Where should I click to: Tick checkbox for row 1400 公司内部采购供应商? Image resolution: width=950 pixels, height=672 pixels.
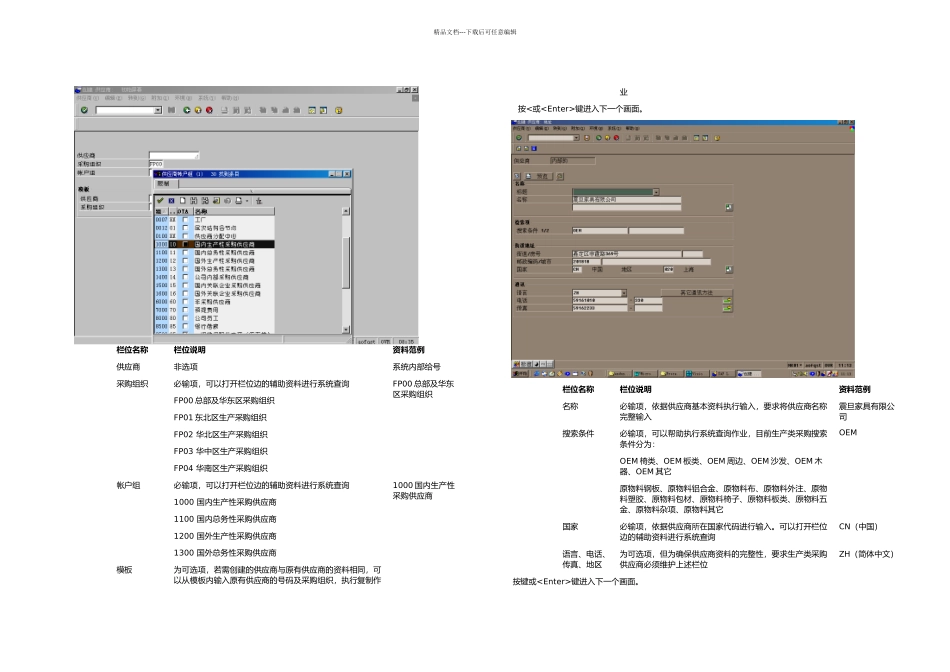click(x=185, y=277)
